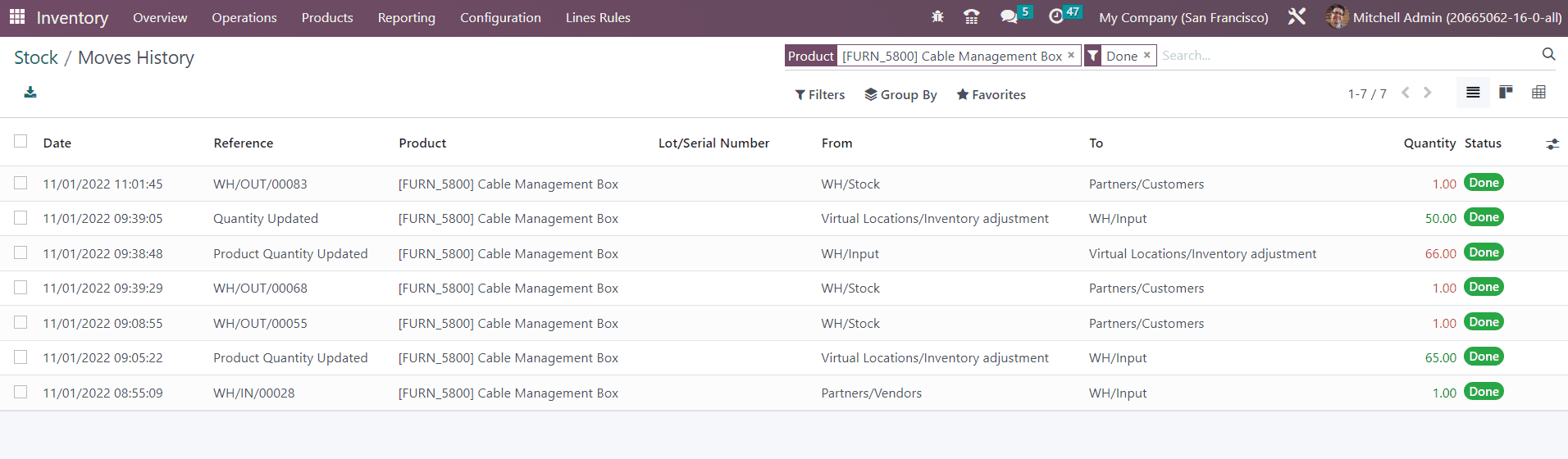Open the conversations chat icon
Image resolution: width=1568 pixels, height=459 pixels.
point(1009,17)
